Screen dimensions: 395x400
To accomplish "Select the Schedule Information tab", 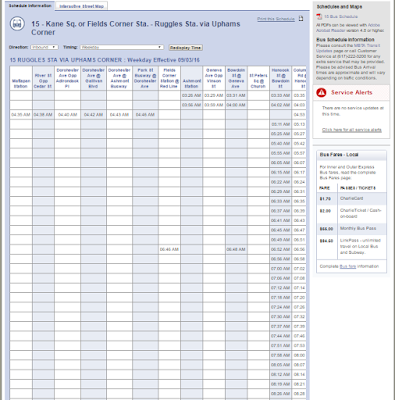I will point(30,6).
